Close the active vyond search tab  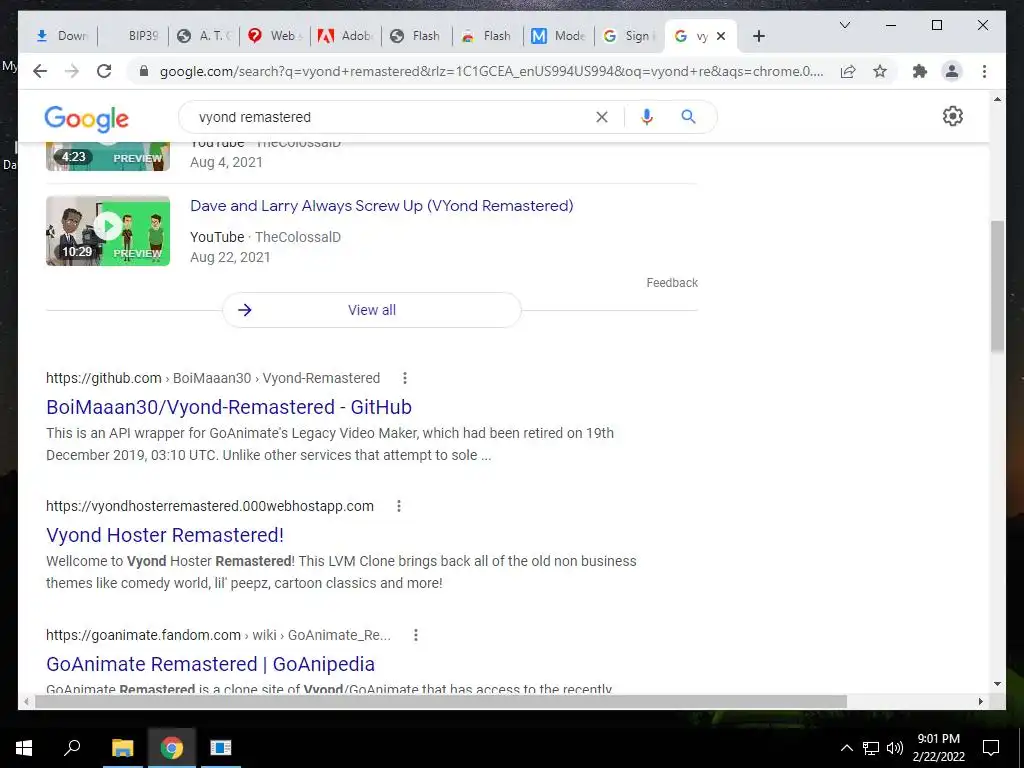[x=721, y=36]
